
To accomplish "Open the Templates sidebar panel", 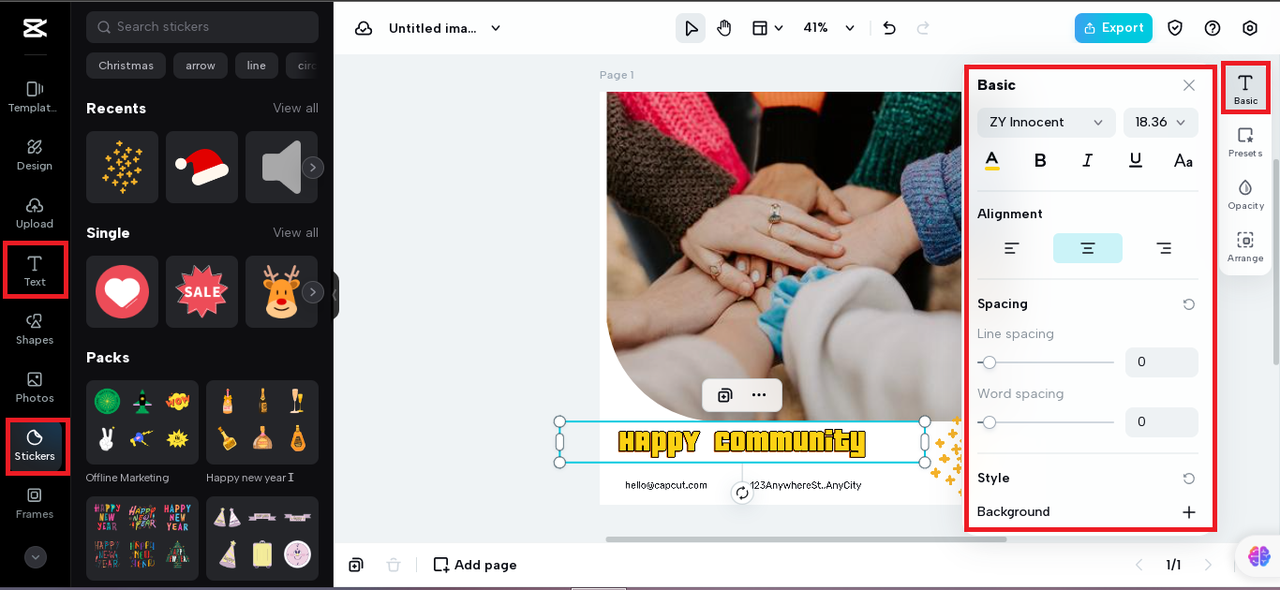I will click(x=34, y=97).
